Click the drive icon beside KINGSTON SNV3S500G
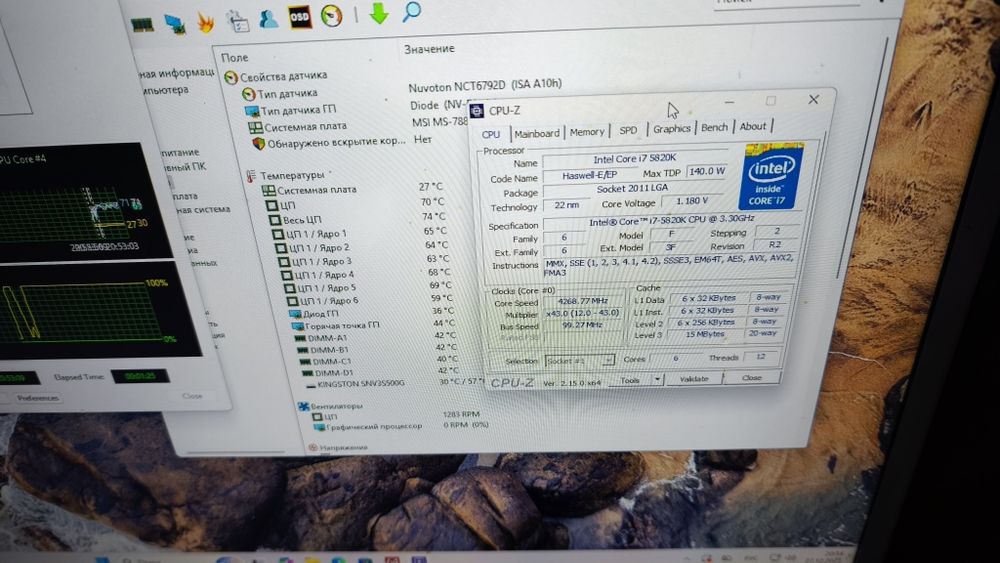1000x563 pixels. [x=311, y=385]
